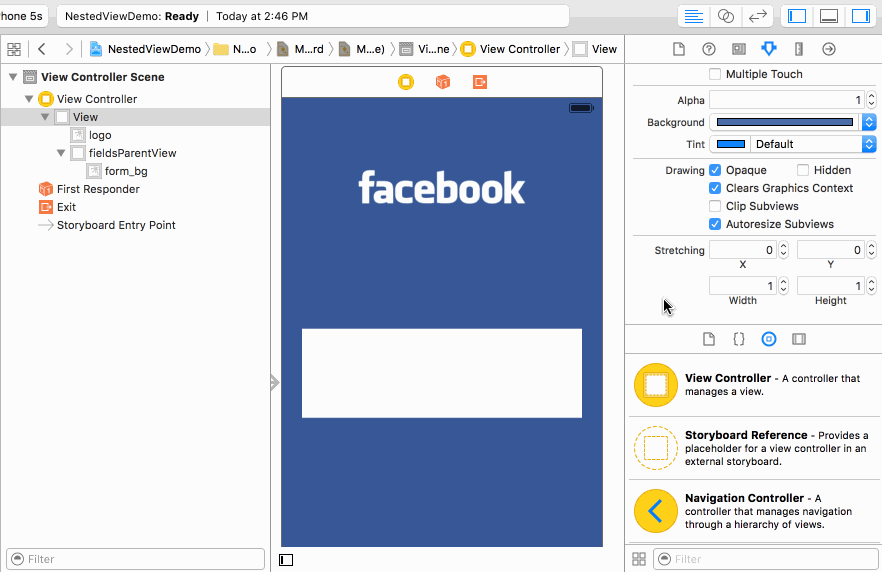The image size is (882, 572).
Task: Click the outline filter icon
Action: point(18,559)
